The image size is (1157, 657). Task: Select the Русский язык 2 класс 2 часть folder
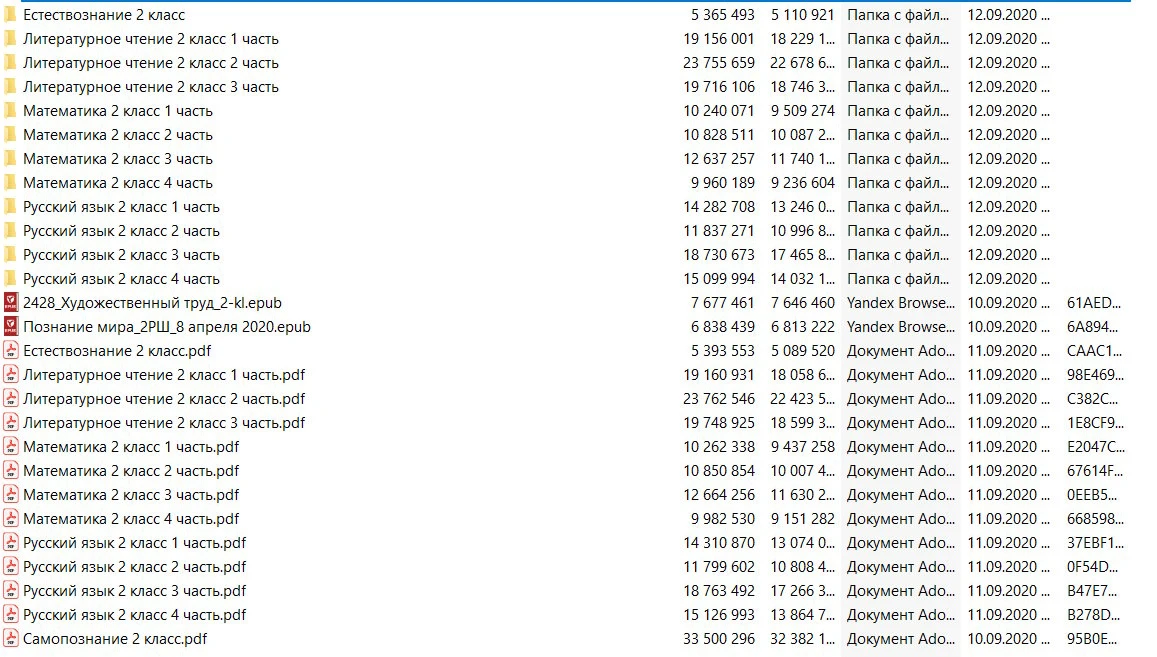click(x=121, y=231)
